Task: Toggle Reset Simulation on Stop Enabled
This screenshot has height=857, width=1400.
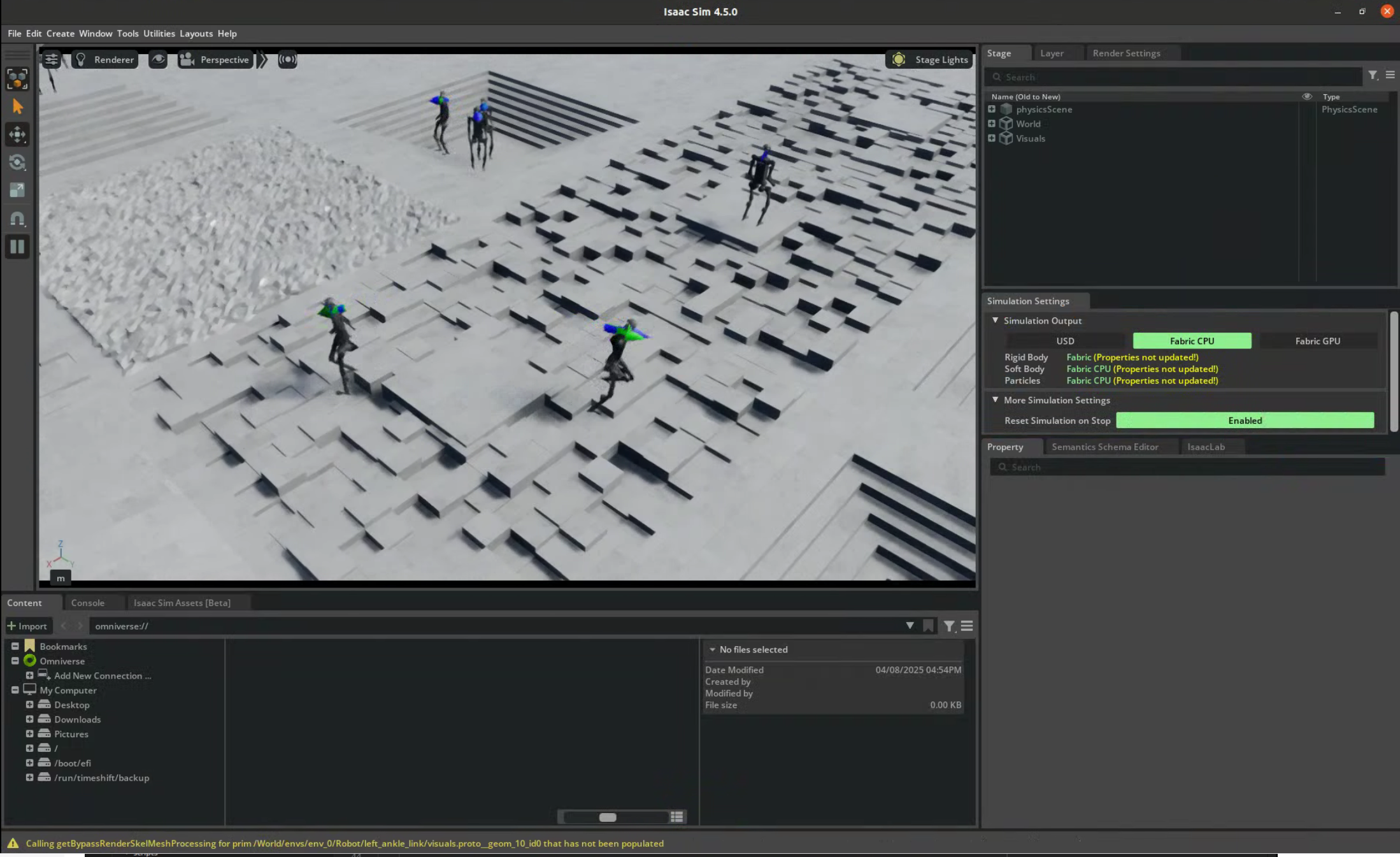Action: click(1245, 421)
